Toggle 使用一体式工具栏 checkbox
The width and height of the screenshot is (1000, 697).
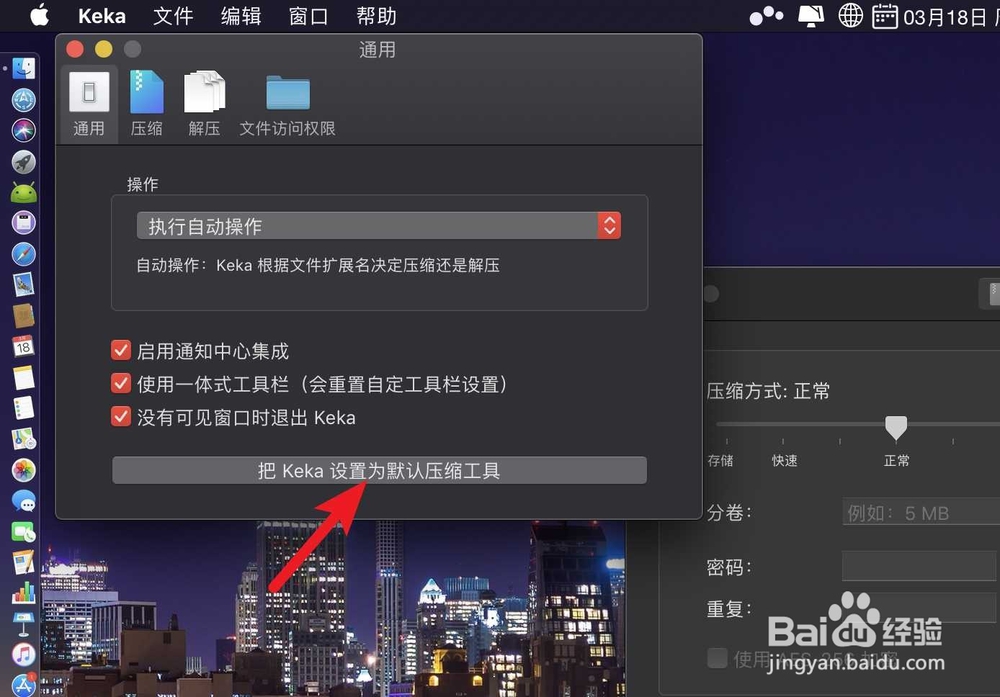coord(121,383)
